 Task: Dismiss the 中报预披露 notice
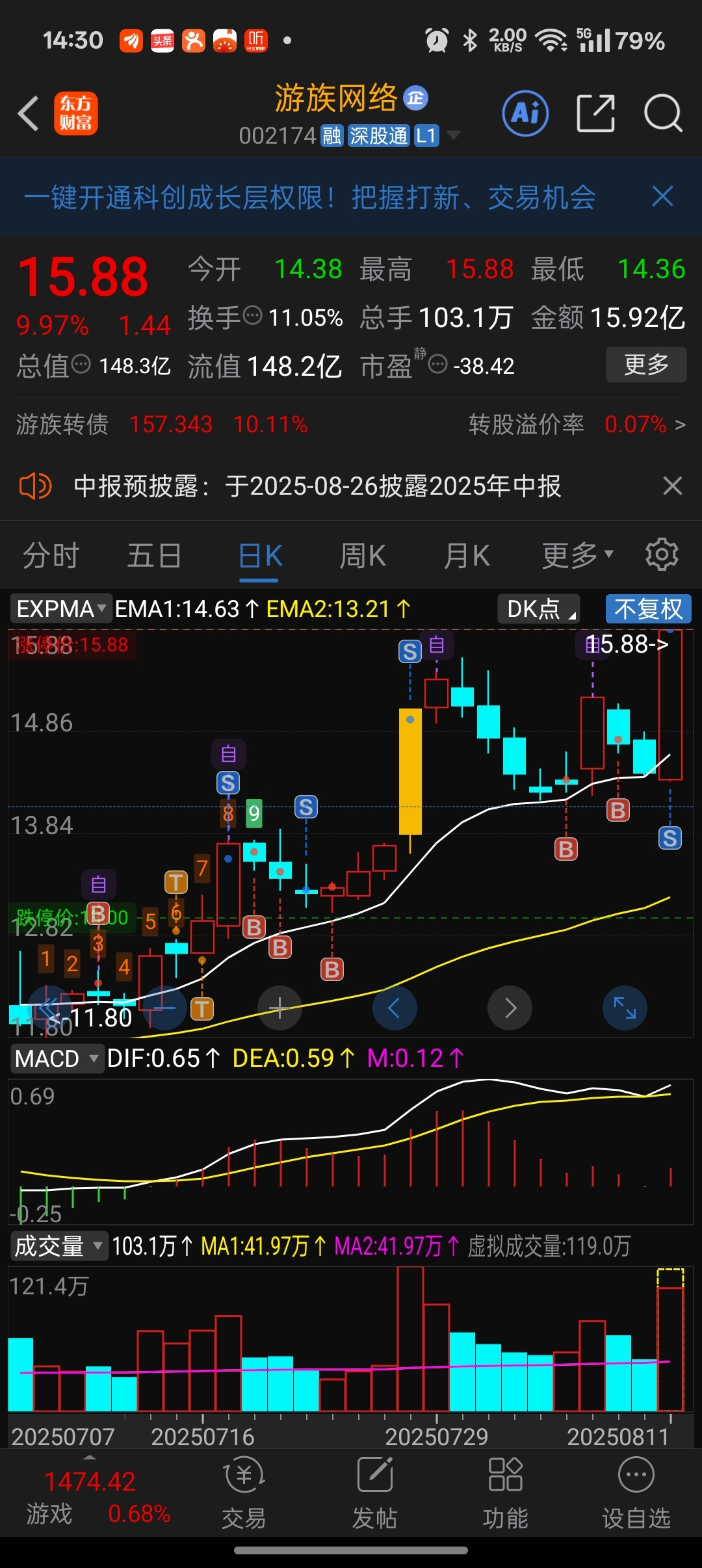pyautogui.click(x=672, y=486)
